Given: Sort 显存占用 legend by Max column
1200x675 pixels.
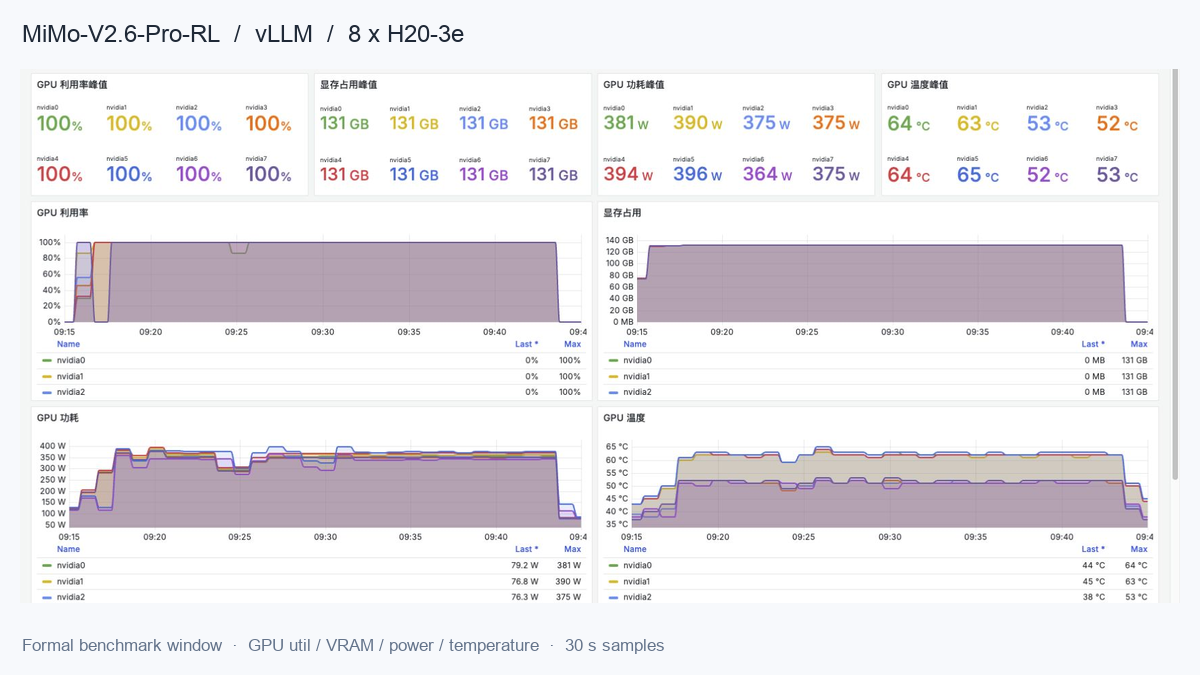Looking at the screenshot, I should coord(1139,344).
